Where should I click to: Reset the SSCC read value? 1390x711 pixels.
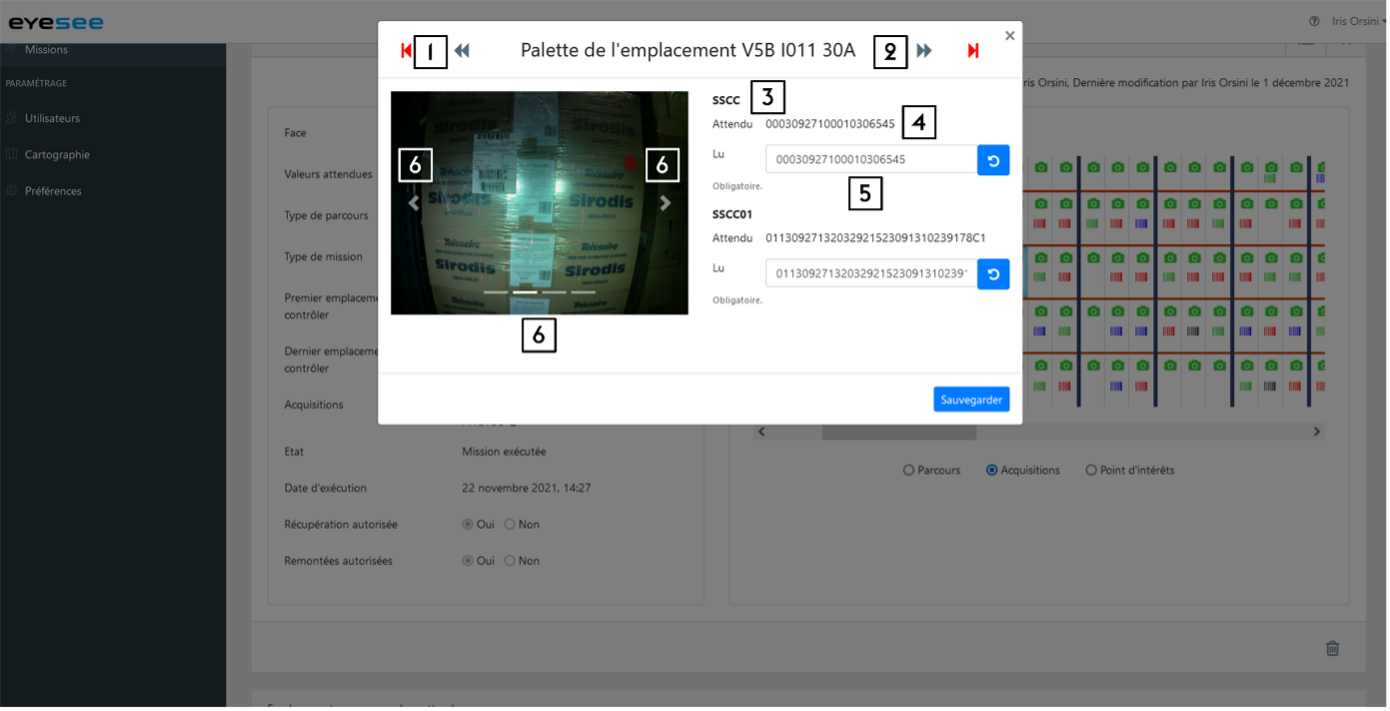(993, 160)
